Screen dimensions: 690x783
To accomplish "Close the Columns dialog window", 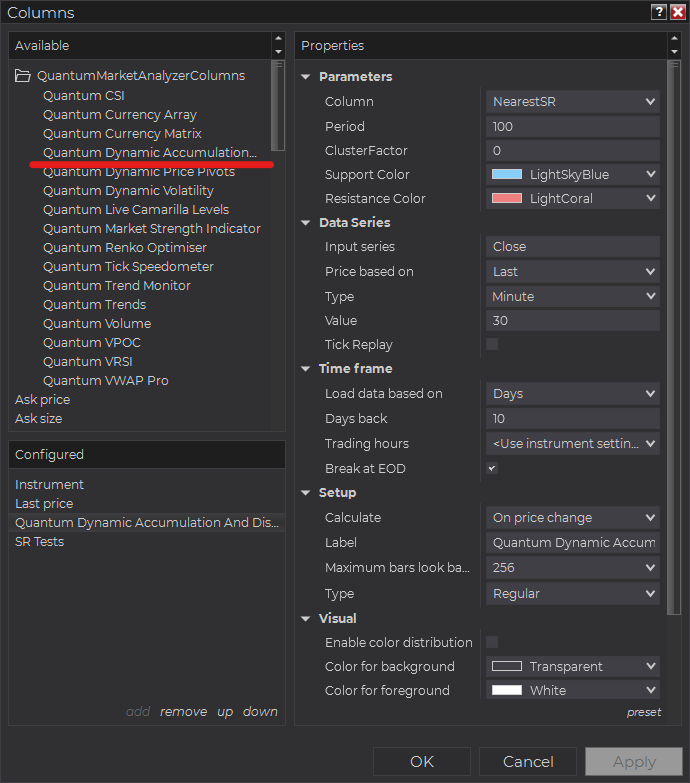I will (x=678, y=12).
